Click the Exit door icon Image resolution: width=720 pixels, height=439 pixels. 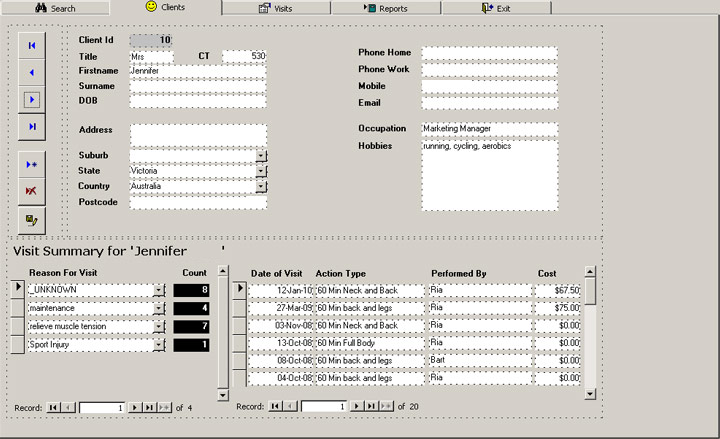tap(487, 8)
